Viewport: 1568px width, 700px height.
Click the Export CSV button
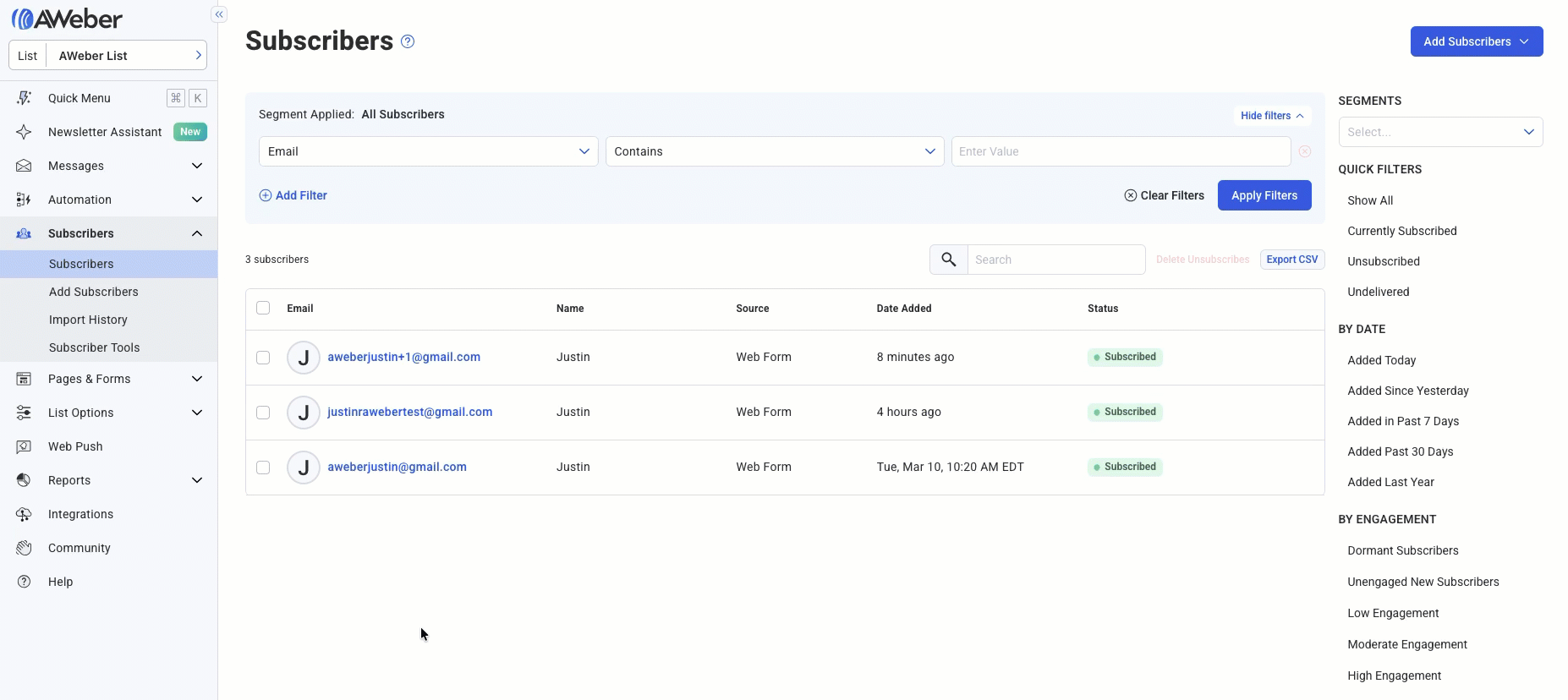pos(1291,260)
